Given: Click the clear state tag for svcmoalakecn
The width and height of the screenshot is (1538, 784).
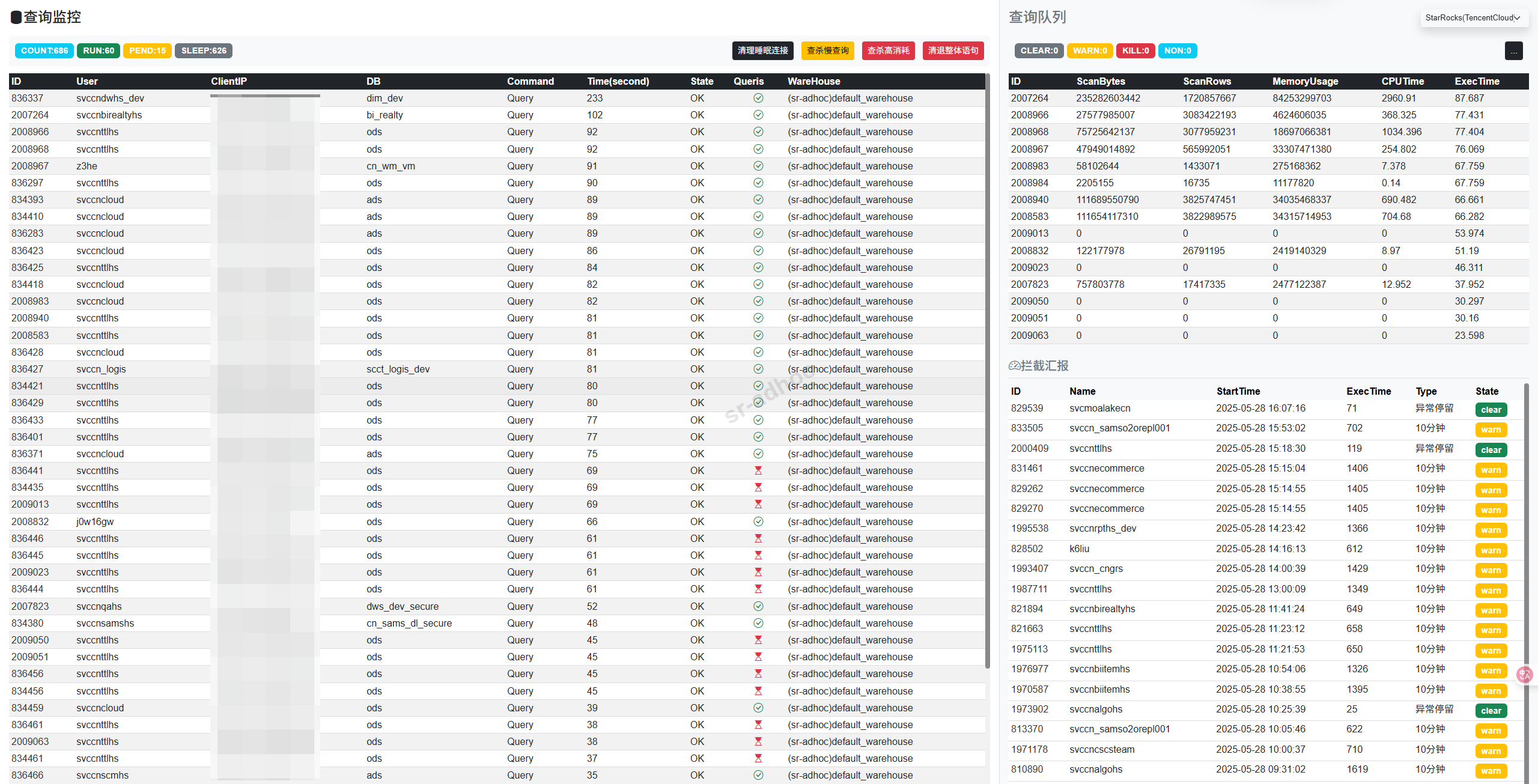Looking at the screenshot, I should coord(1491,410).
